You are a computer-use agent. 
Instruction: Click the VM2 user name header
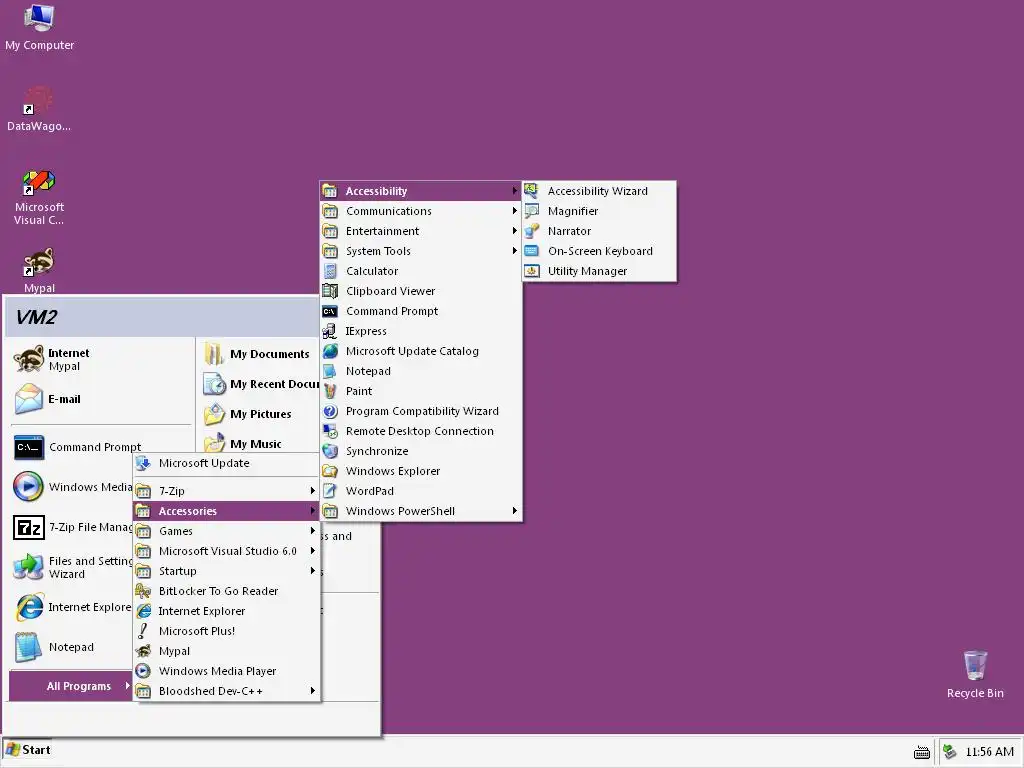(36, 317)
